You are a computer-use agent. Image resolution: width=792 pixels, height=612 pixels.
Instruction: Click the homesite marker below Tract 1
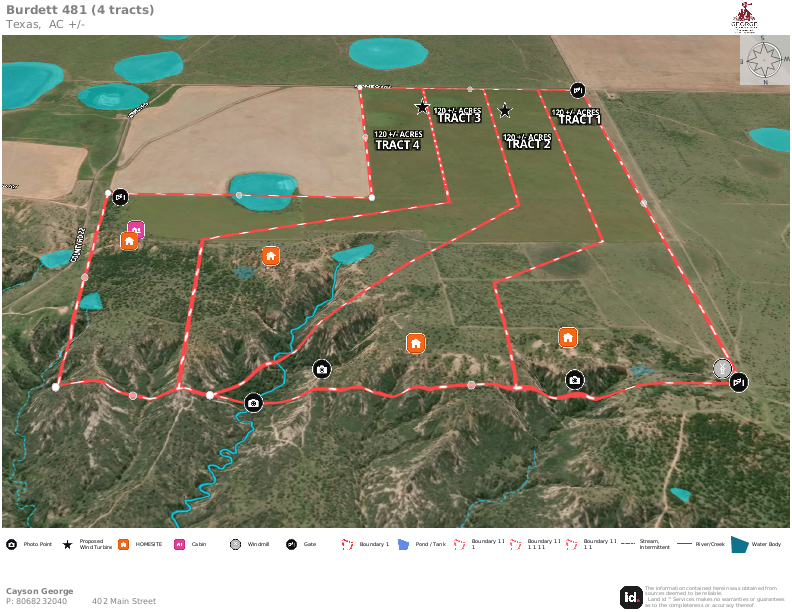tap(568, 338)
